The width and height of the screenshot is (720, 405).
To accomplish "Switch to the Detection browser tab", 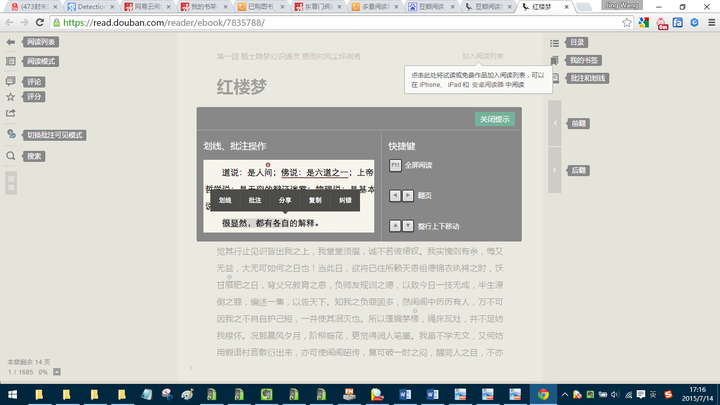I will click(x=90, y=7).
